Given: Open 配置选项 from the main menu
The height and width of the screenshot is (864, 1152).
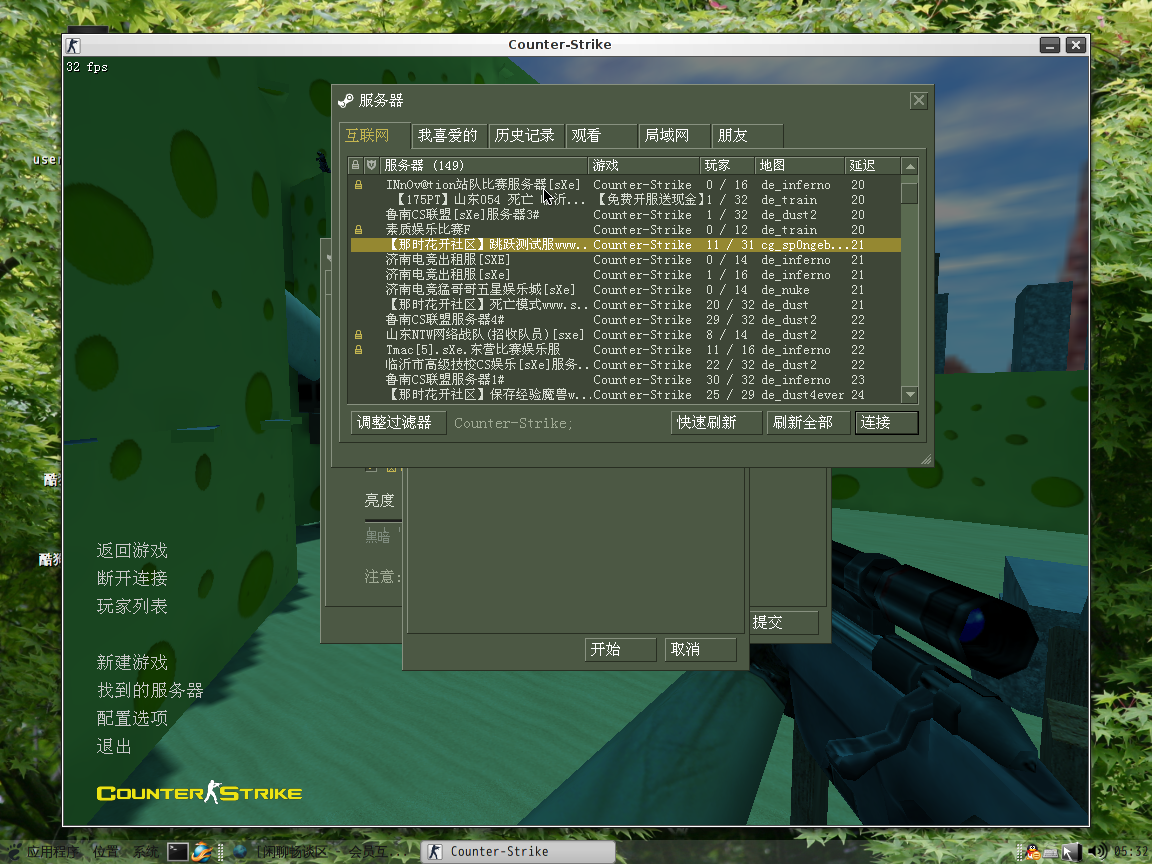Looking at the screenshot, I should (x=132, y=718).
